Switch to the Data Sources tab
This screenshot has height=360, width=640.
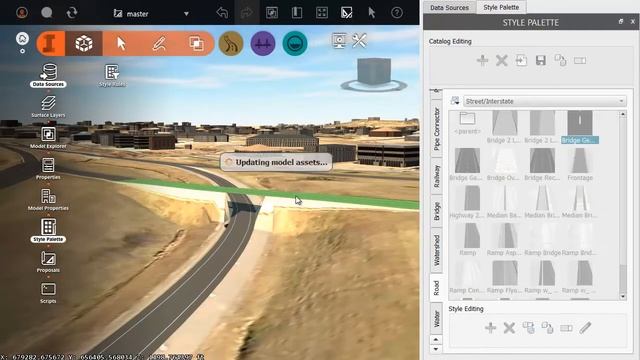449,7
